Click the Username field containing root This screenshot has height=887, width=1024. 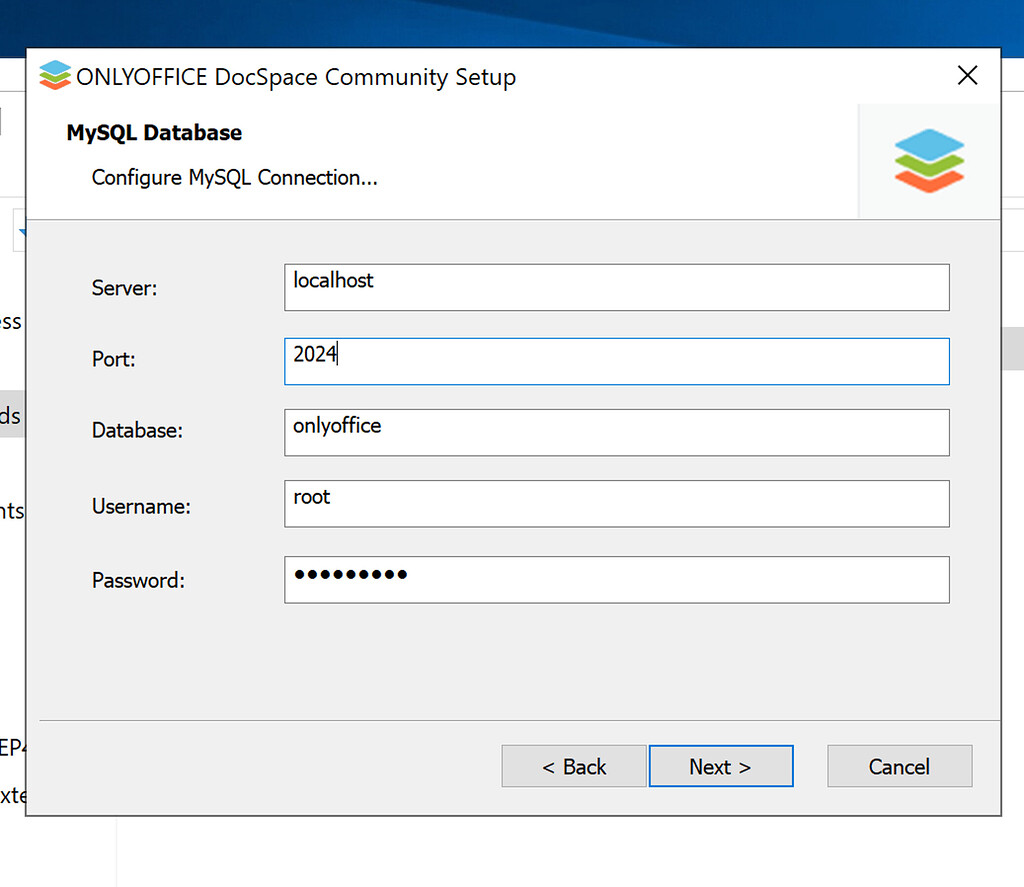tap(616, 504)
